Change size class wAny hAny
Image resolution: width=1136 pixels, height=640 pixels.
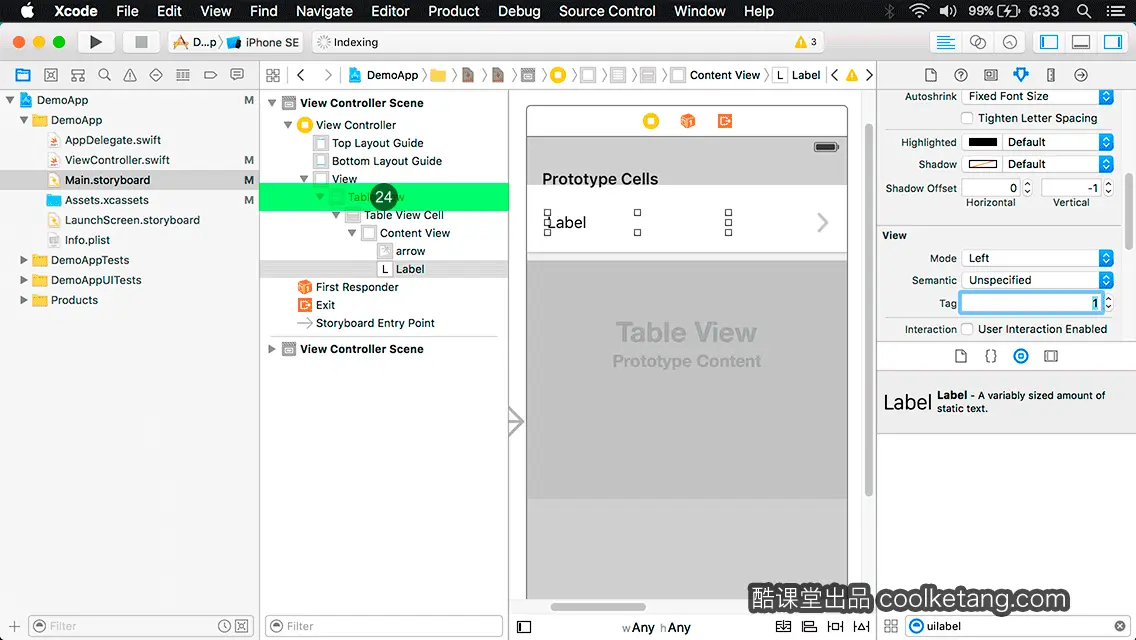coord(656,627)
